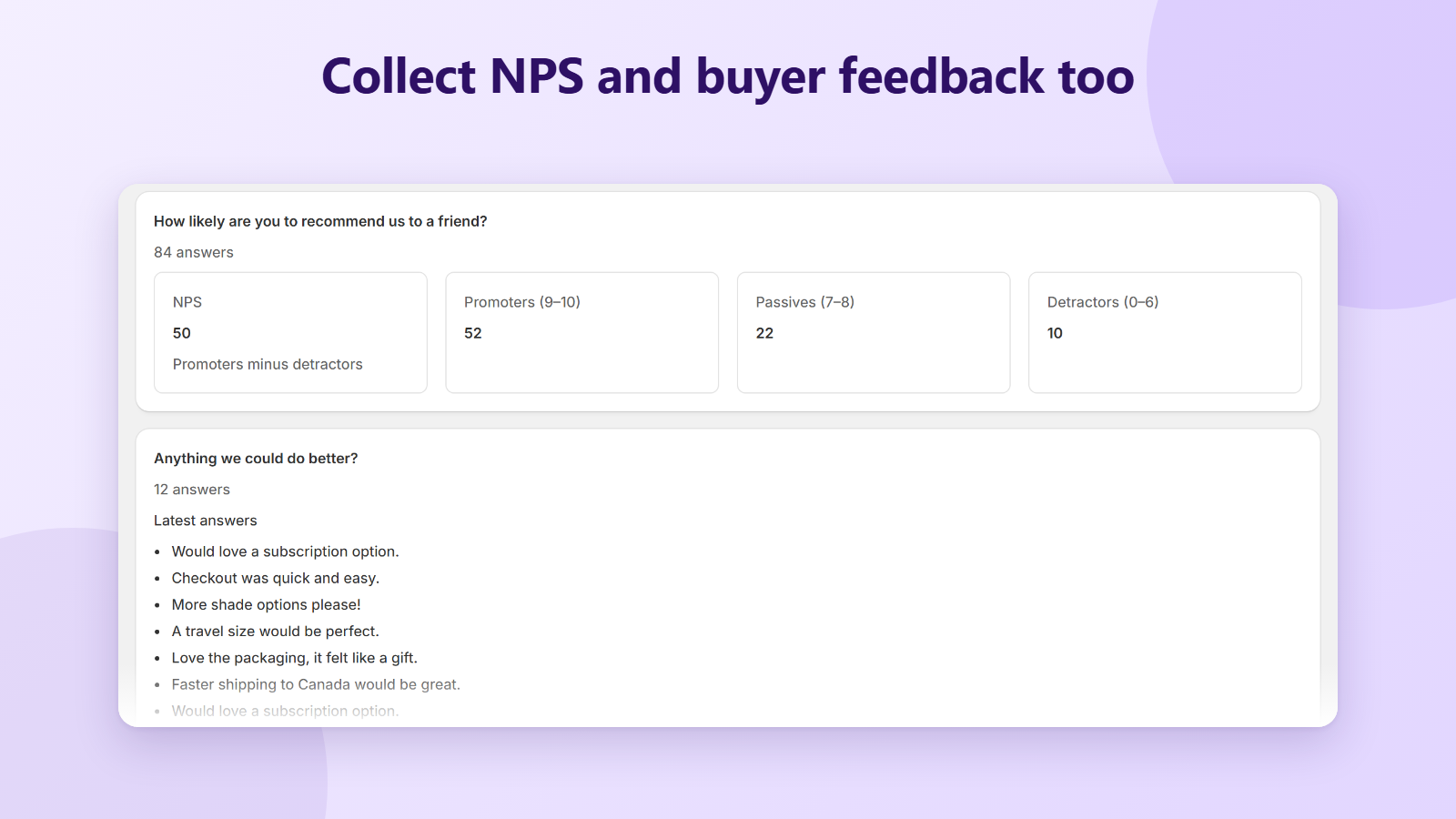Click the first 'Would love a subscription option.' answer
The height and width of the screenshot is (819, 1456).
pyautogui.click(x=286, y=551)
